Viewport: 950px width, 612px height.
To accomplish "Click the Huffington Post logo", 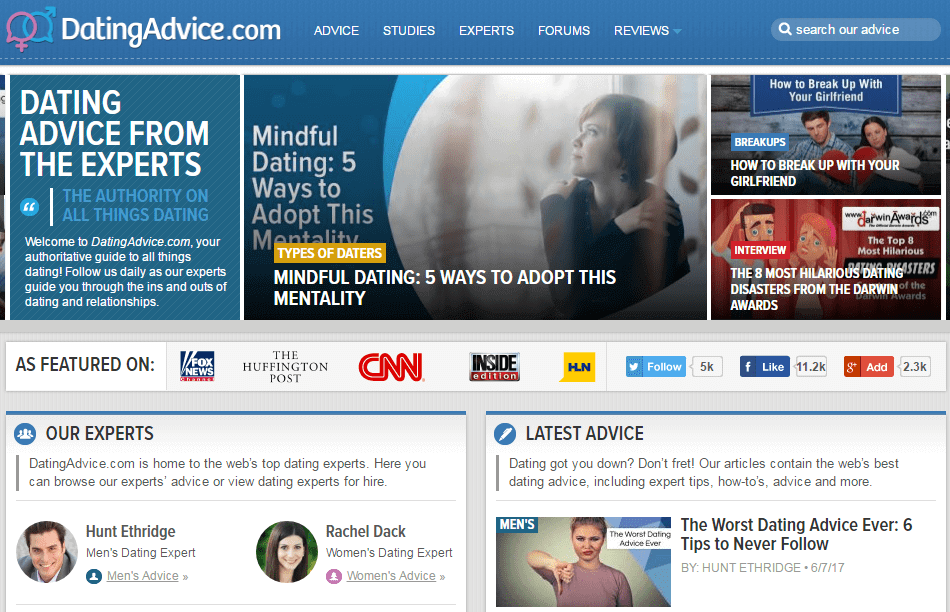I will pos(285,367).
